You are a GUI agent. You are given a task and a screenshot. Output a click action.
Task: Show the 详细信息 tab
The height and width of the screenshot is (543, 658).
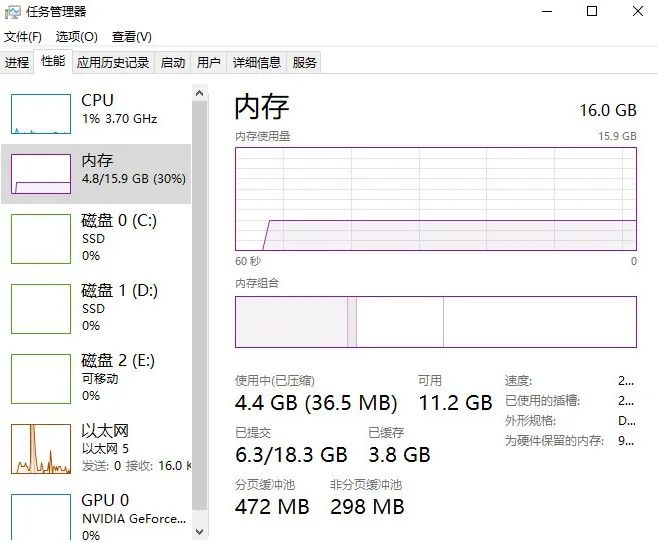(256, 62)
